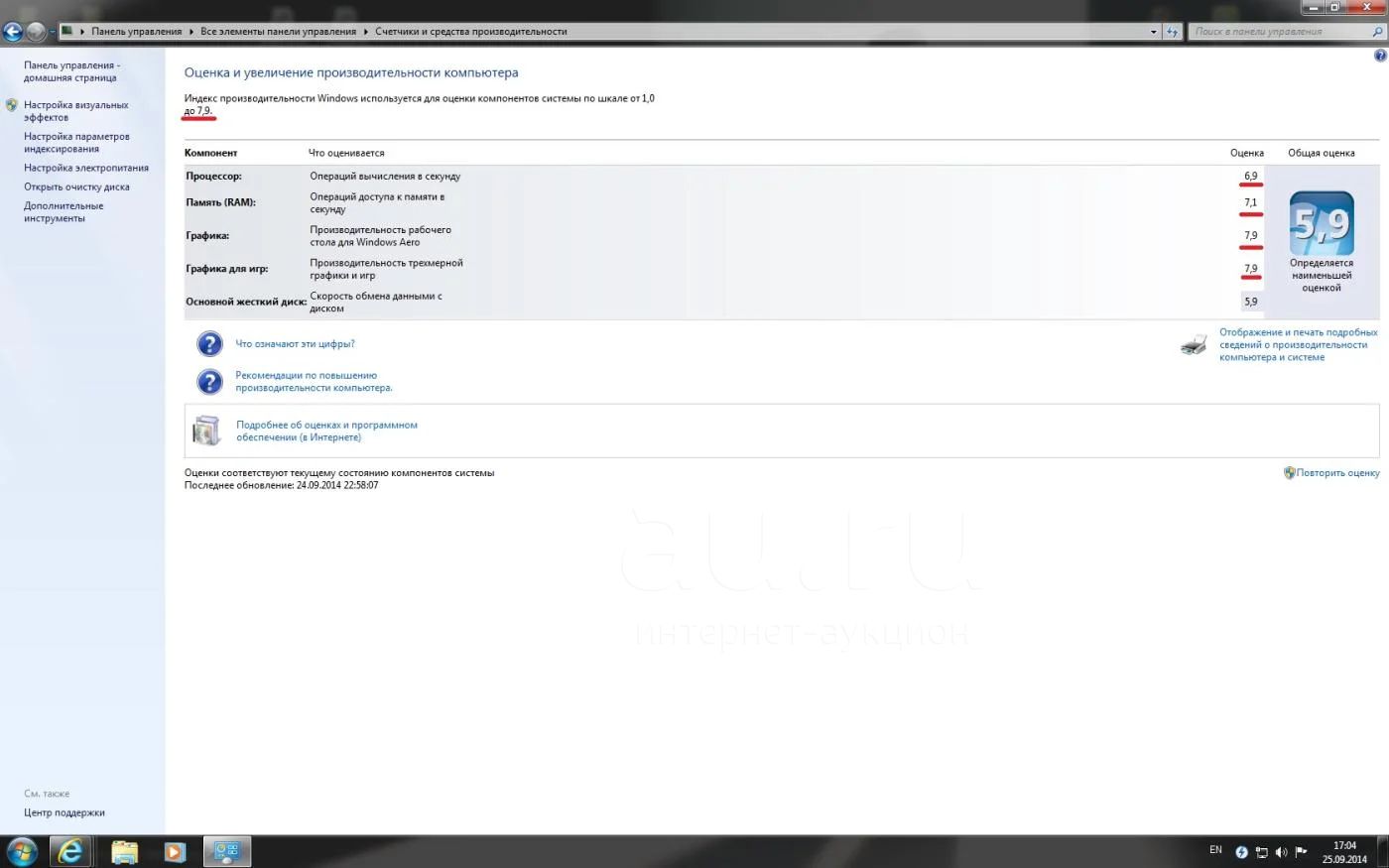
Task: Click 'Компонент' column header
Action: pos(210,153)
